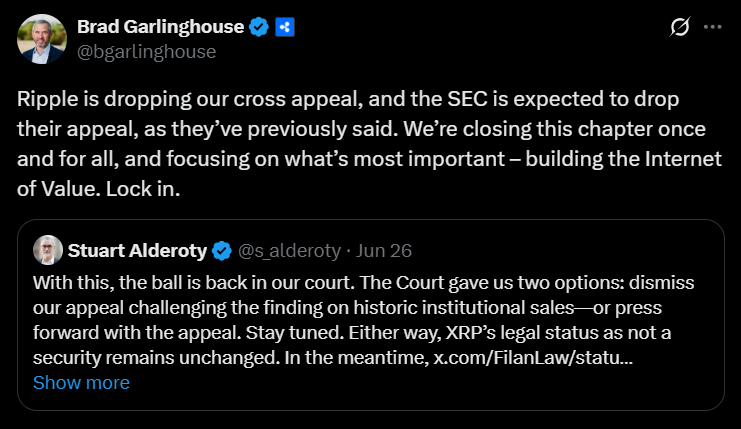This screenshot has height=429, width=741.
Task: Open the @s_alderoty handle
Action: coord(288,249)
